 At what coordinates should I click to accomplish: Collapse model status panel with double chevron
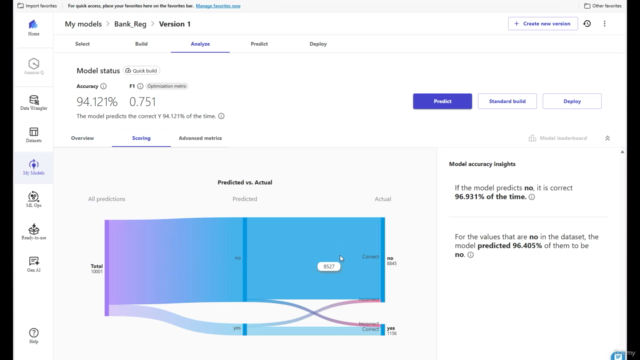(607, 138)
